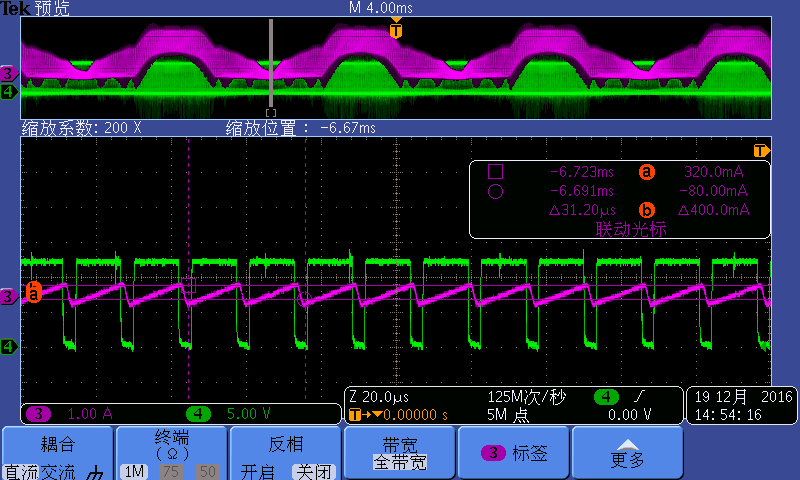Open the invert (反相) menu button
This screenshot has height=480, width=800.
pyautogui.click(x=286, y=453)
